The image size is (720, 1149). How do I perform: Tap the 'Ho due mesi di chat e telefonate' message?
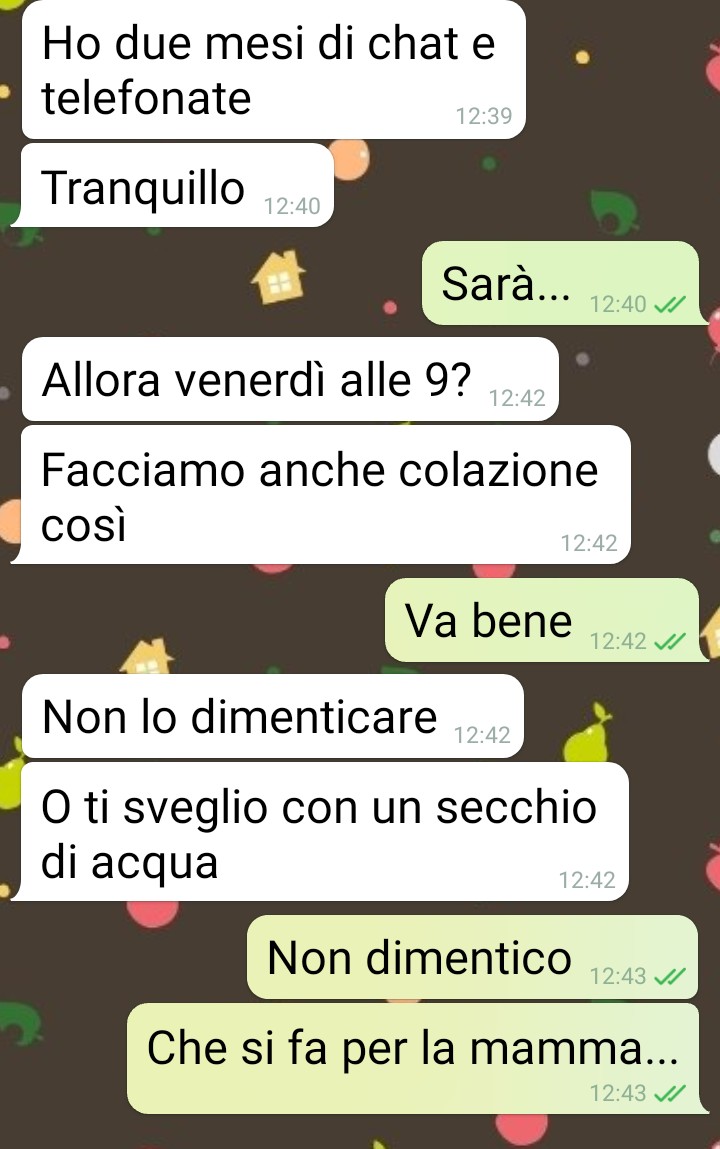tap(274, 70)
